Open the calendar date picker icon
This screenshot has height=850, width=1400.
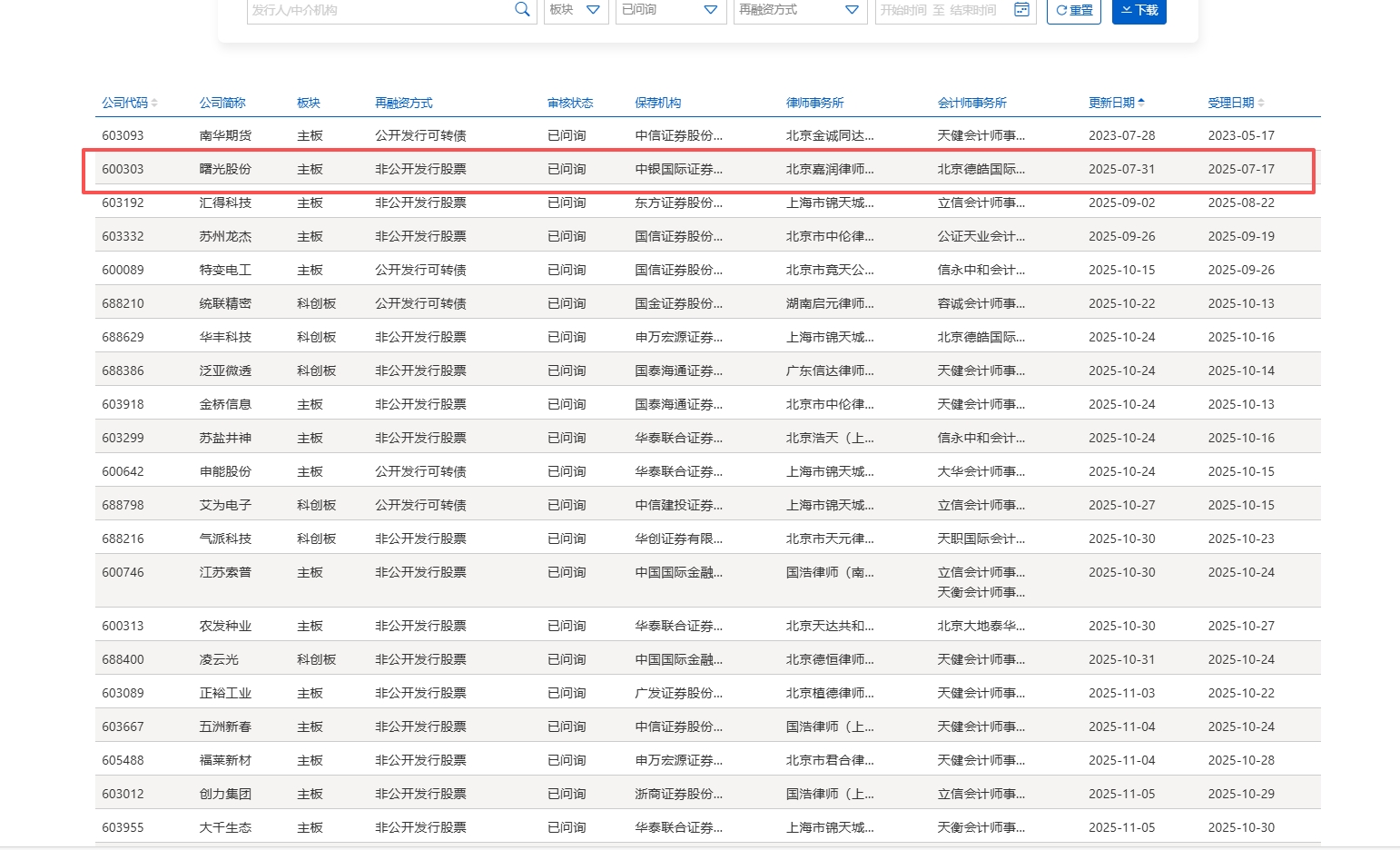[x=1021, y=9]
